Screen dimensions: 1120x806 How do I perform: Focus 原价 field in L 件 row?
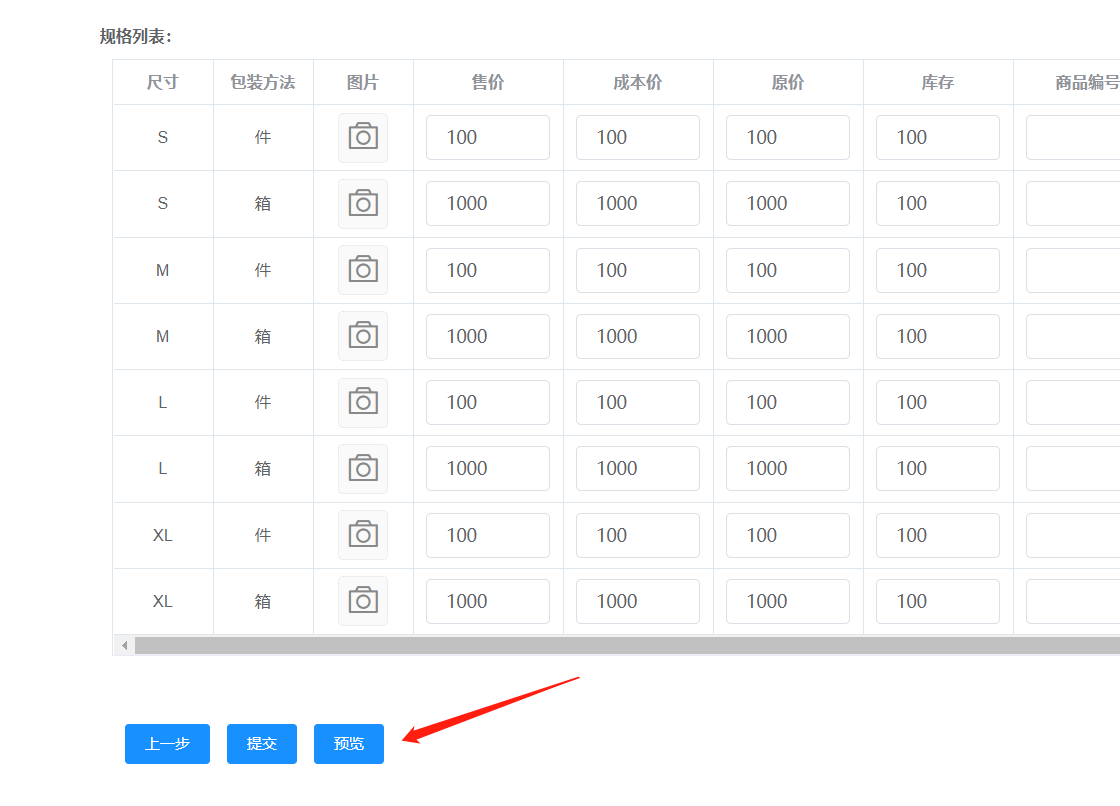tap(788, 402)
